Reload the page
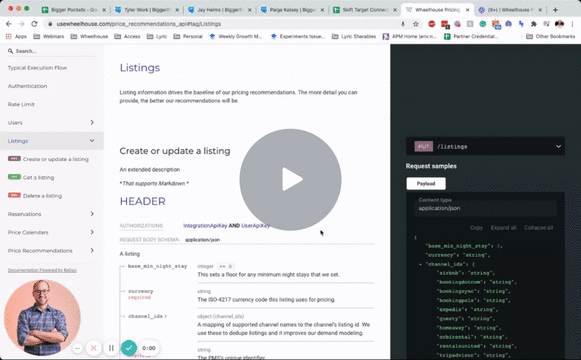581x360 pixels. pos(34,24)
